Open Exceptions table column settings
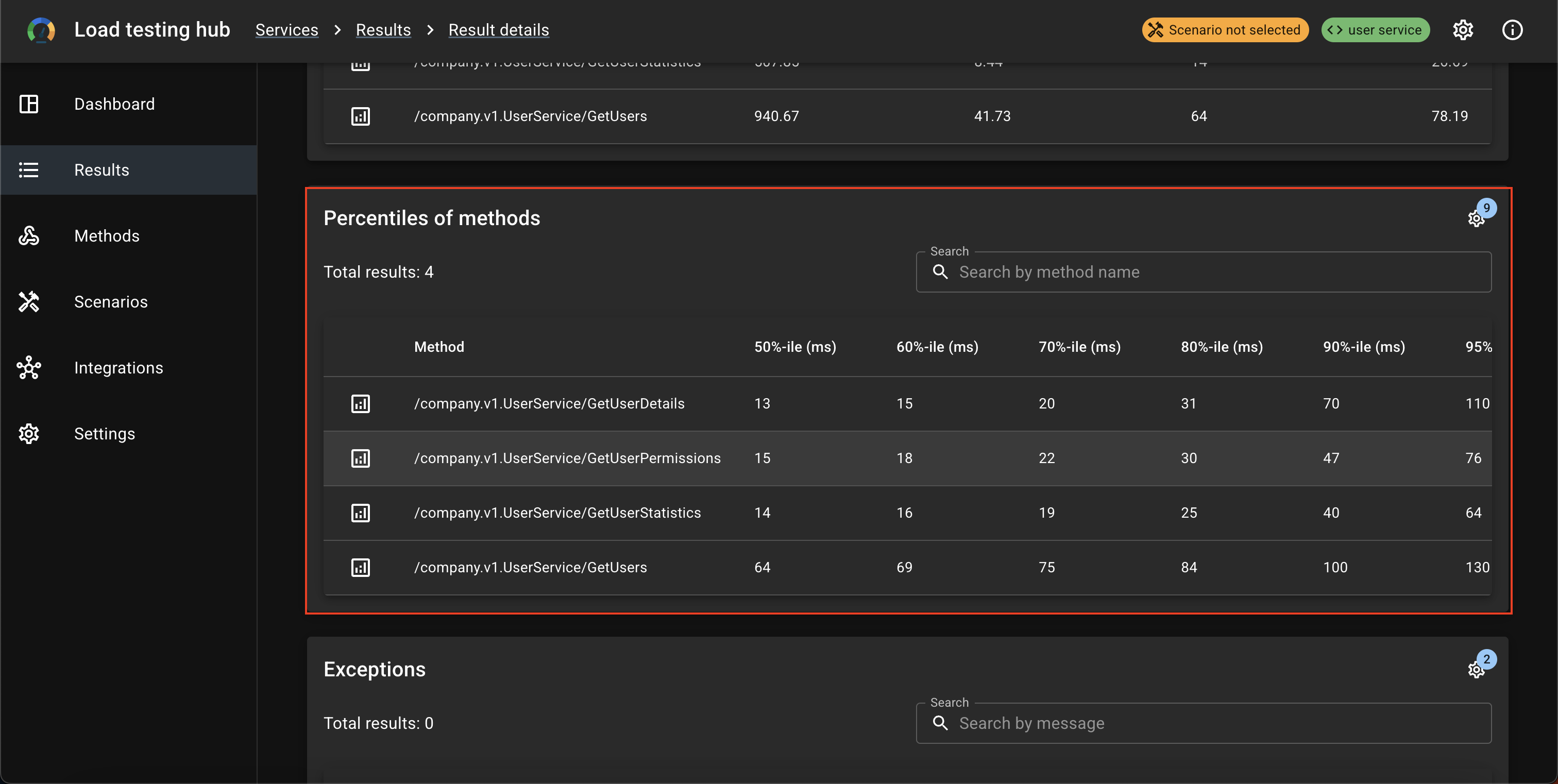Screen dimensions: 1558x784 pyautogui.click(x=1477, y=670)
